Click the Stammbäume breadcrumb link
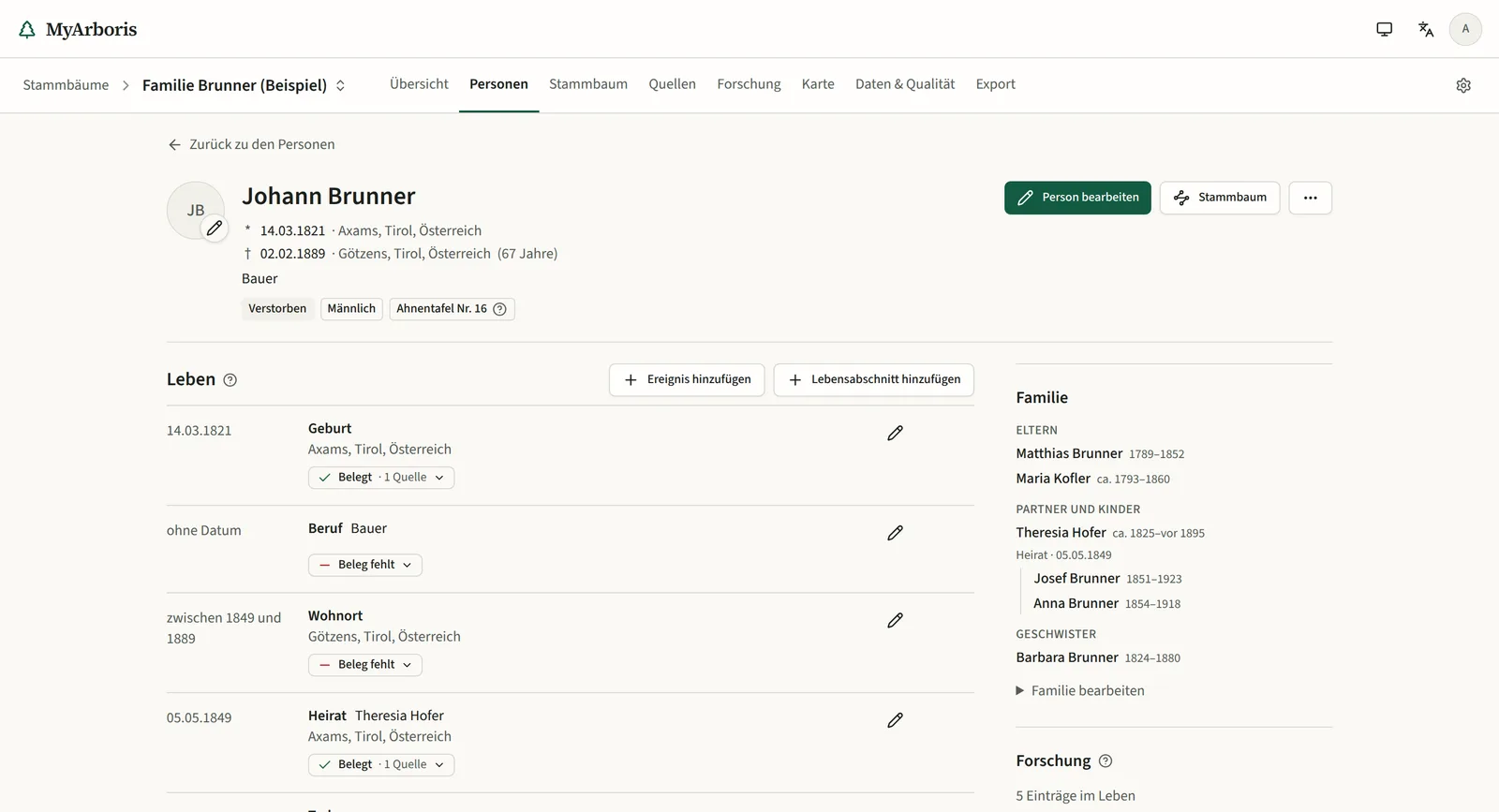Viewport: 1499px width, 812px height. point(66,85)
